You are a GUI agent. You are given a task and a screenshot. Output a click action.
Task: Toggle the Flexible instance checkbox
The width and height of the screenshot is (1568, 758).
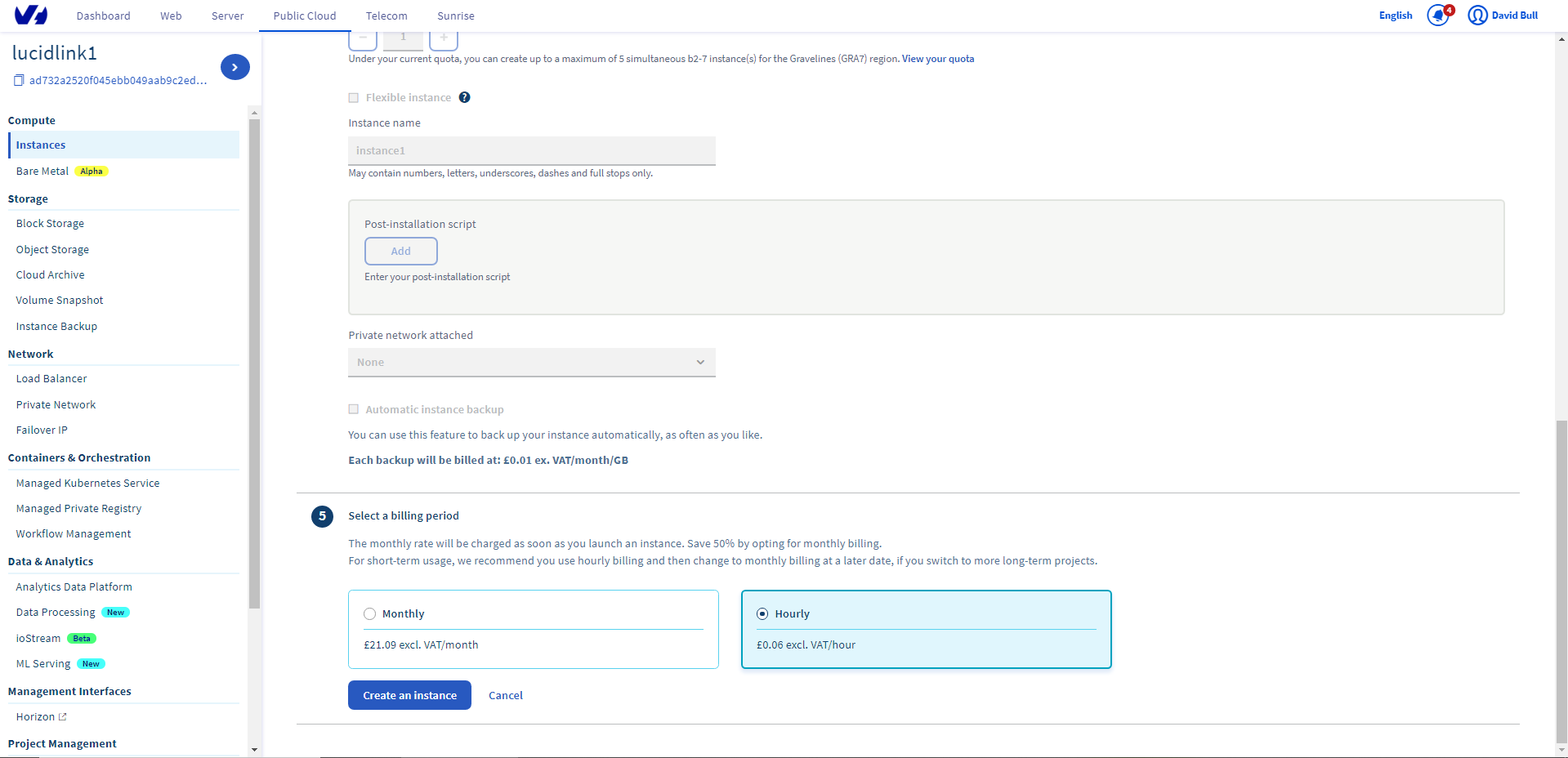(354, 98)
